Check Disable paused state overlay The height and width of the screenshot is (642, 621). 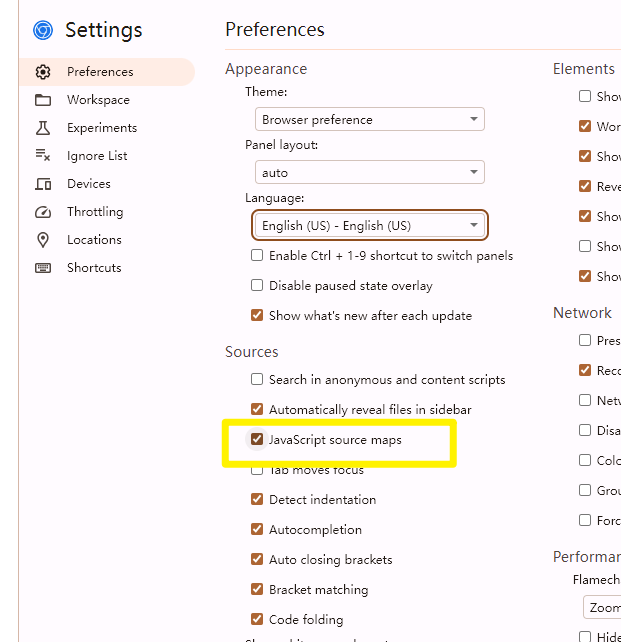pyautogui.click(x=257, y=286)
